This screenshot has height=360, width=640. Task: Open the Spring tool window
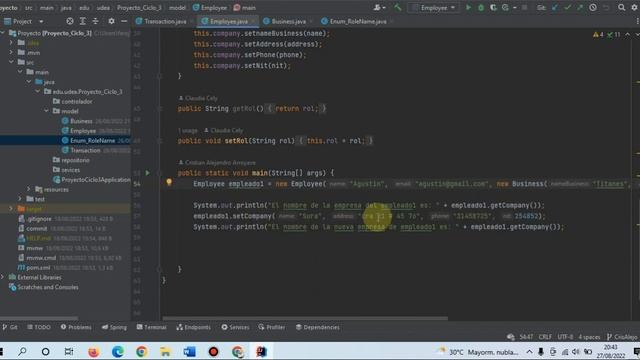[114, 327]
